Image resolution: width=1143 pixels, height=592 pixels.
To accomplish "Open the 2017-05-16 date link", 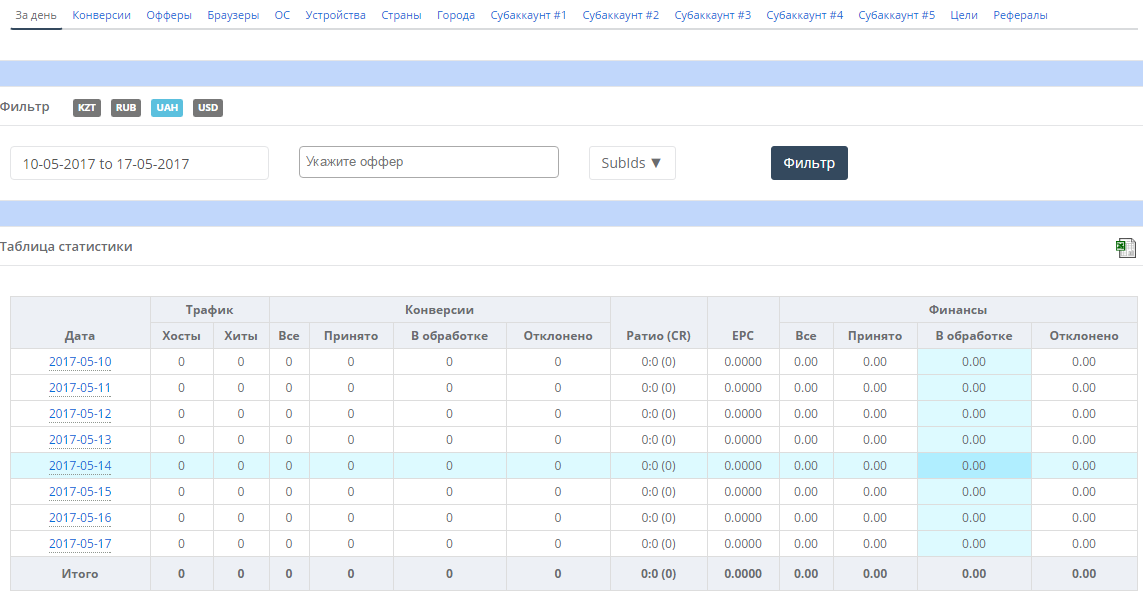I will coord(80,518).
